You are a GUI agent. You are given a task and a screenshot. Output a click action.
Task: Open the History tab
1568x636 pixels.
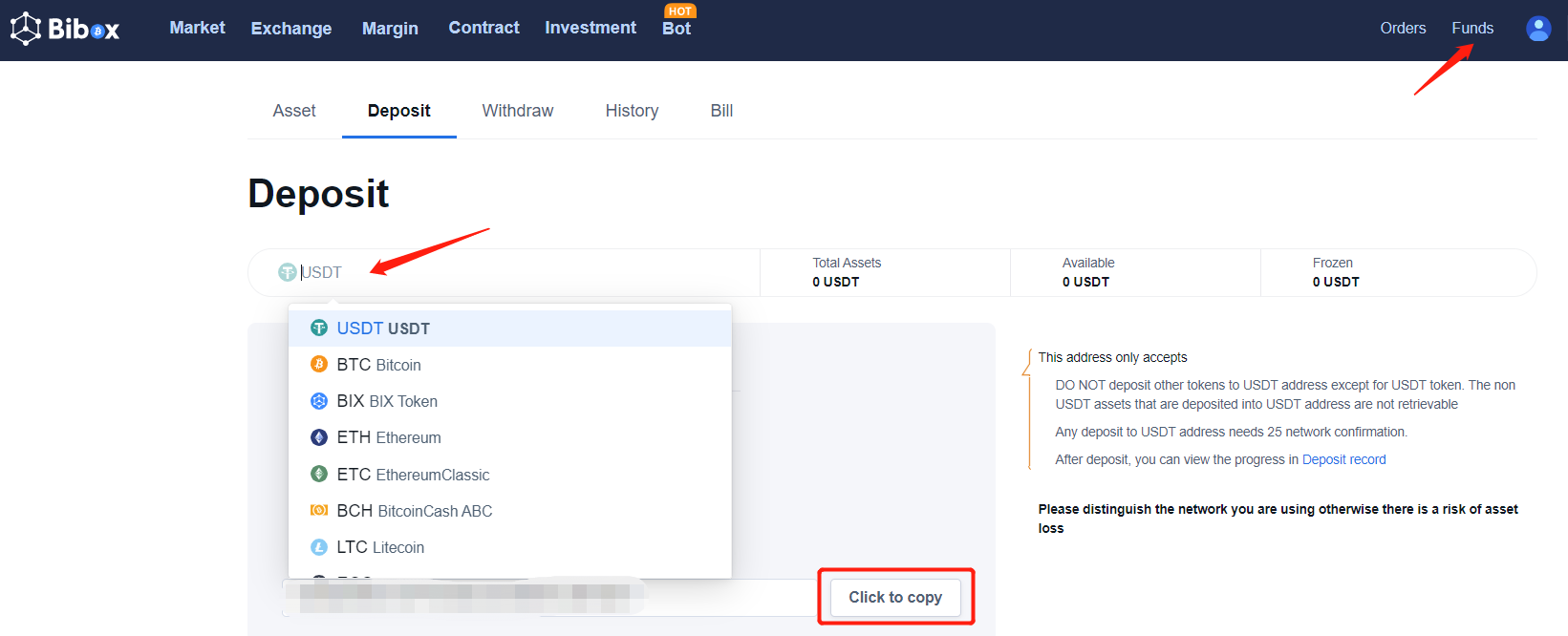tap(632, 111)
